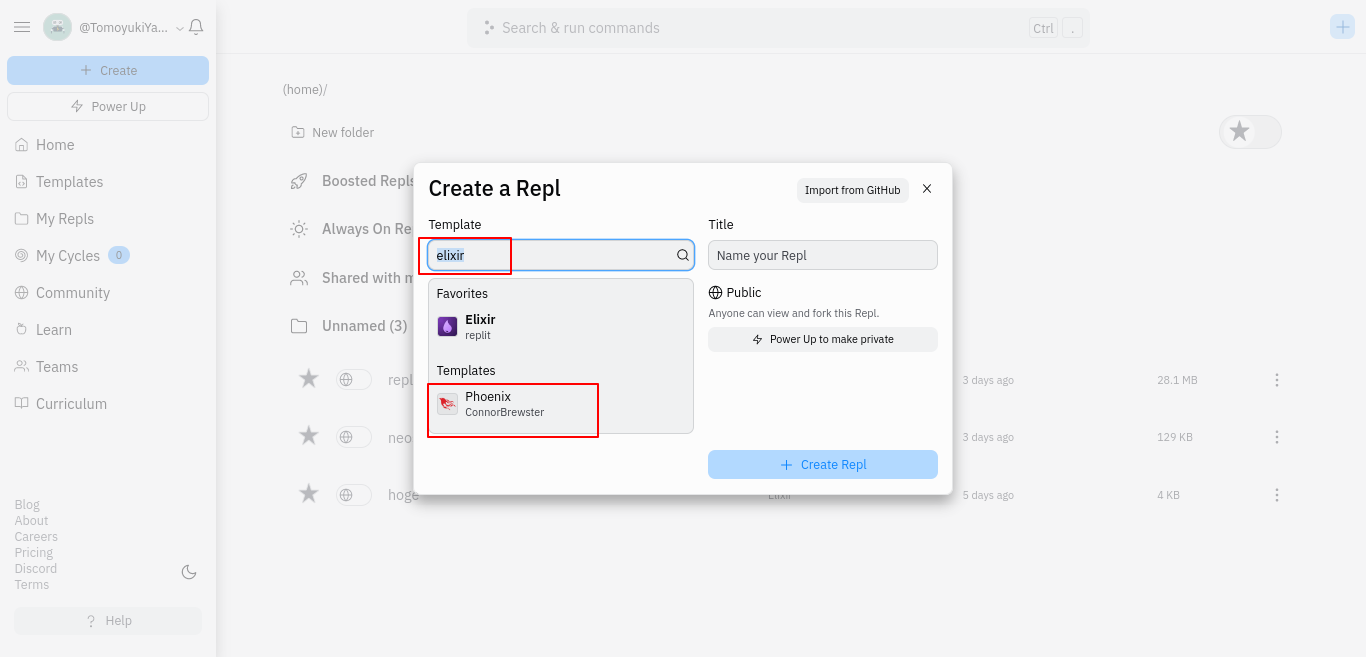The height and width of the screenshot is (657, 1366).
Task: Open the Shared with me folder
Action: [x=352, y=278]
